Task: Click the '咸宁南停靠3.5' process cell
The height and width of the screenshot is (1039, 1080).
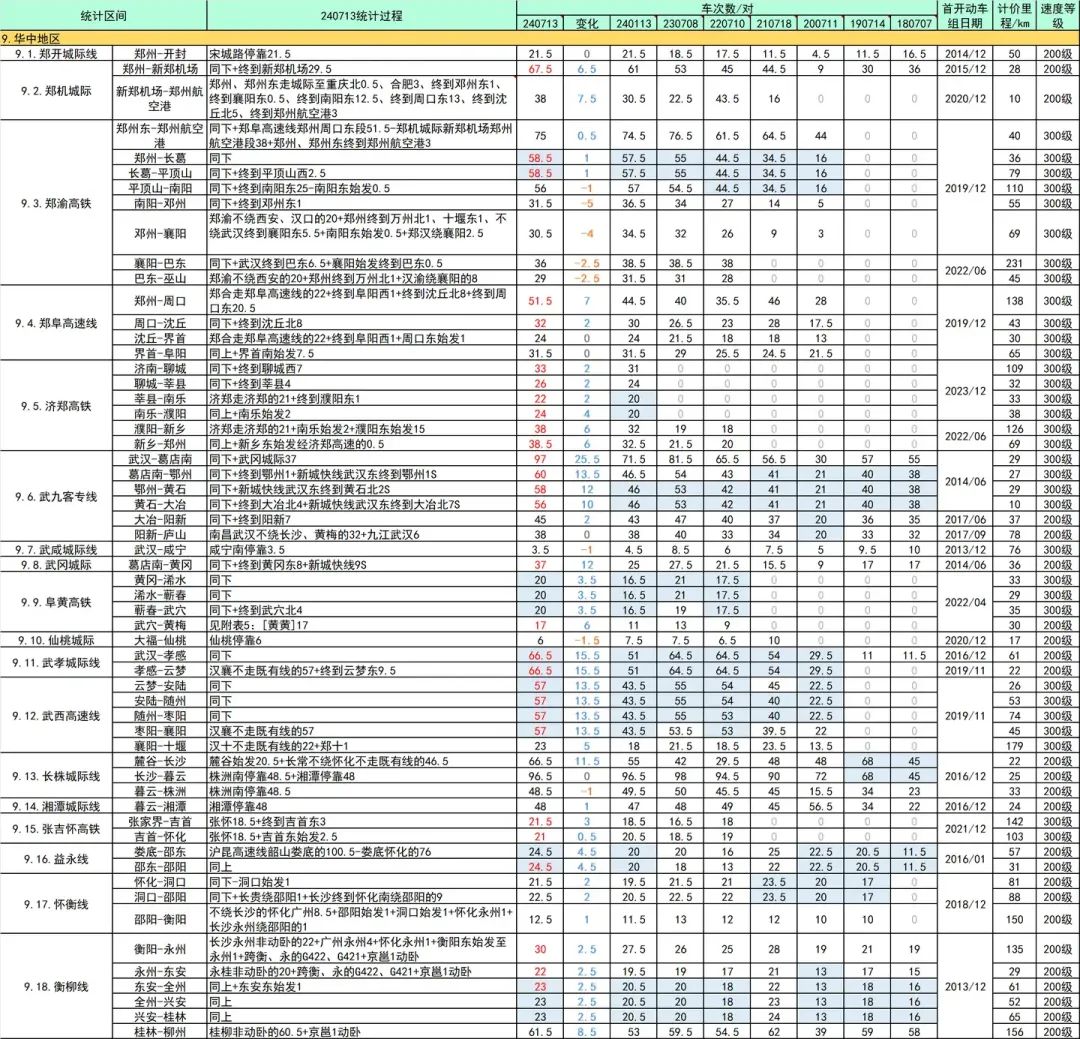Action: click(x=362, y=550)
